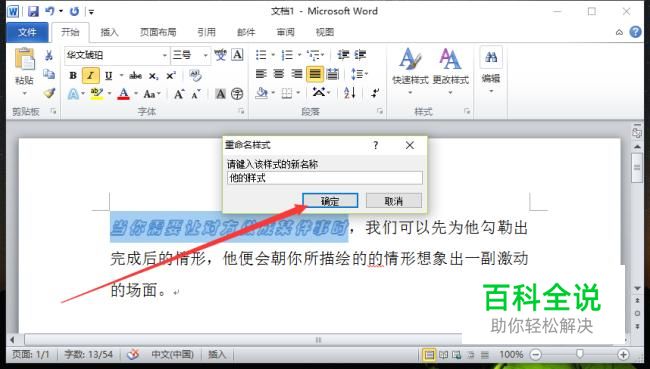Open the font size dropdown
Screen dimensions: 650x369
click(x=205, y=55)
